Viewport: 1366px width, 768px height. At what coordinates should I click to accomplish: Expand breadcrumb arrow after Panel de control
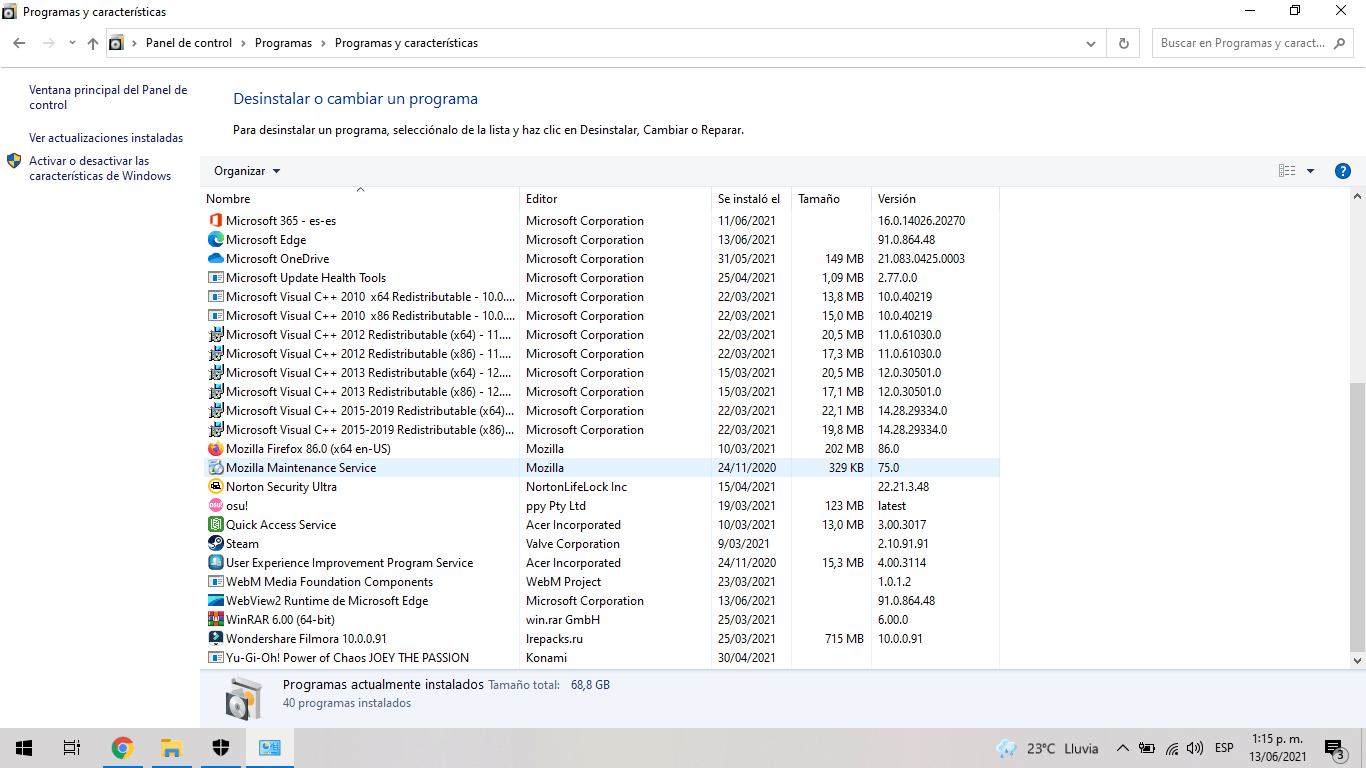click(243, 43)
